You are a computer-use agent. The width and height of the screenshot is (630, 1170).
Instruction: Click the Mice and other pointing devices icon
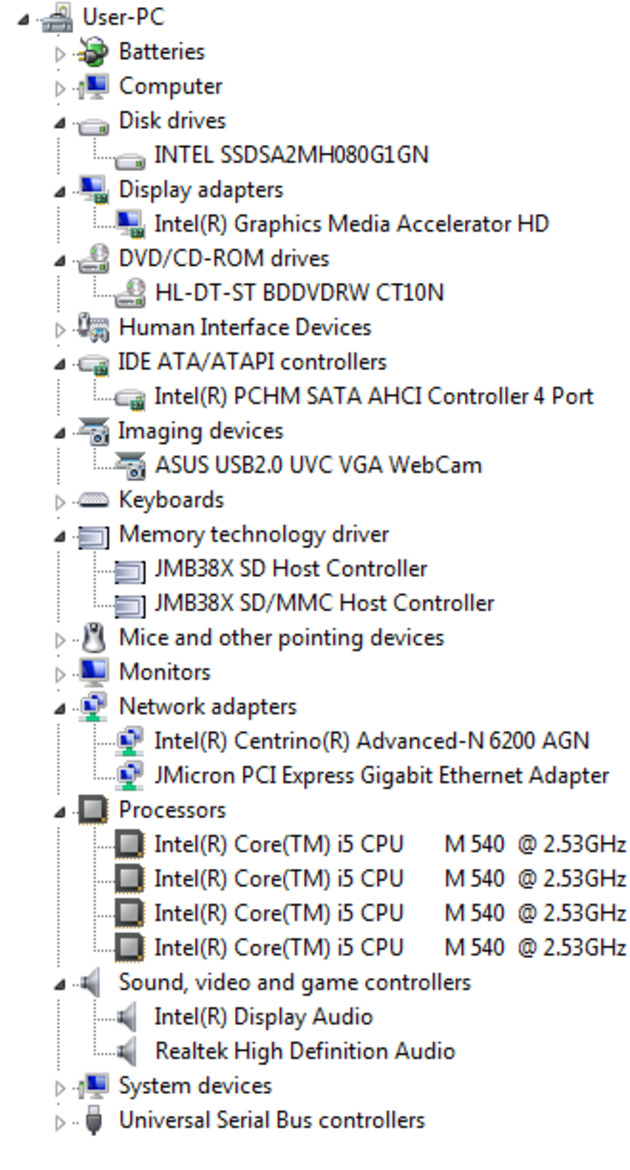point(93,638)
